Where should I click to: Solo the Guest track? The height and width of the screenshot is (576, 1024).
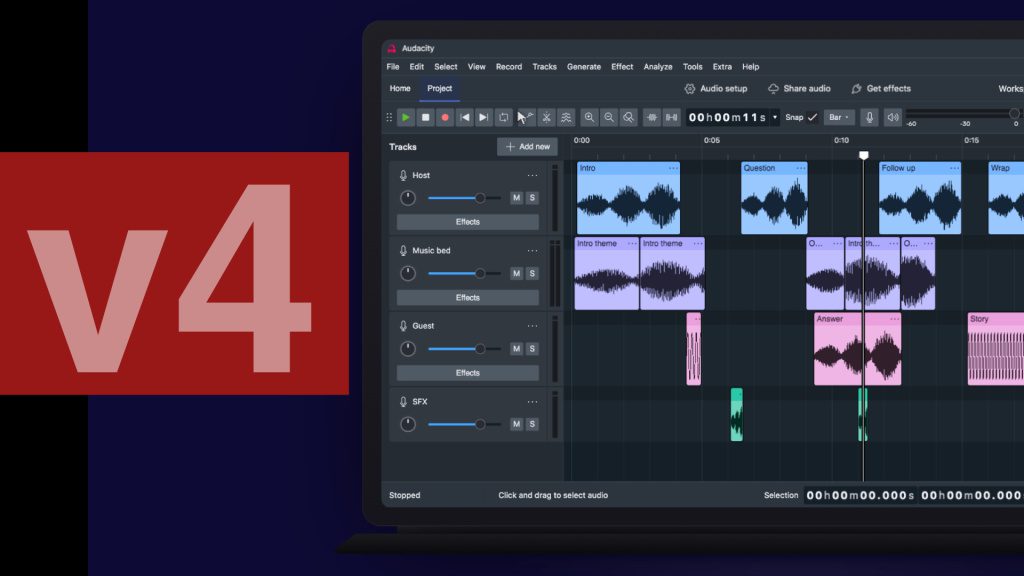[x=532, y=349]
